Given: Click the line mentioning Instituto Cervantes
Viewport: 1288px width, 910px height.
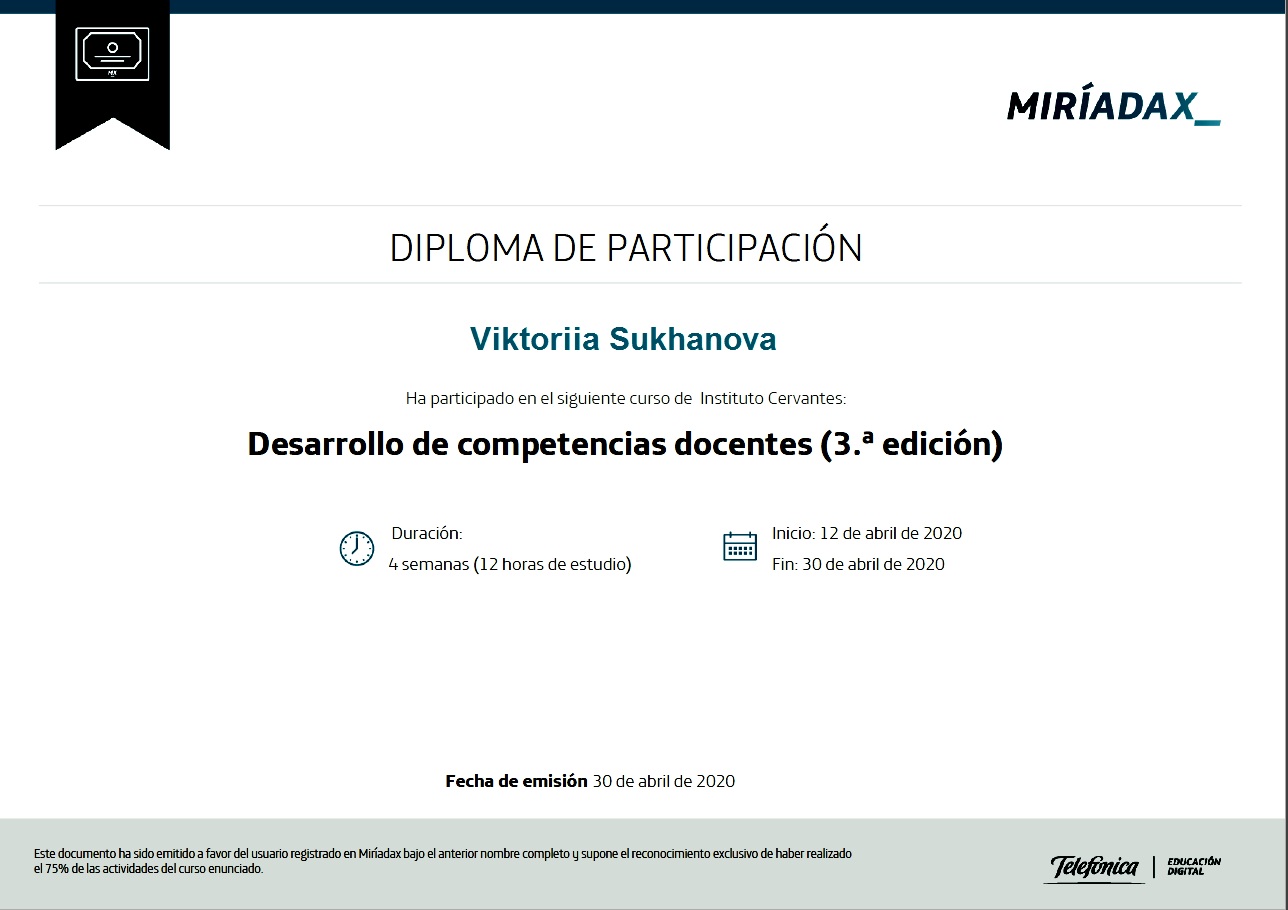Looking at the screenshot, I should (x=626, y=398).
